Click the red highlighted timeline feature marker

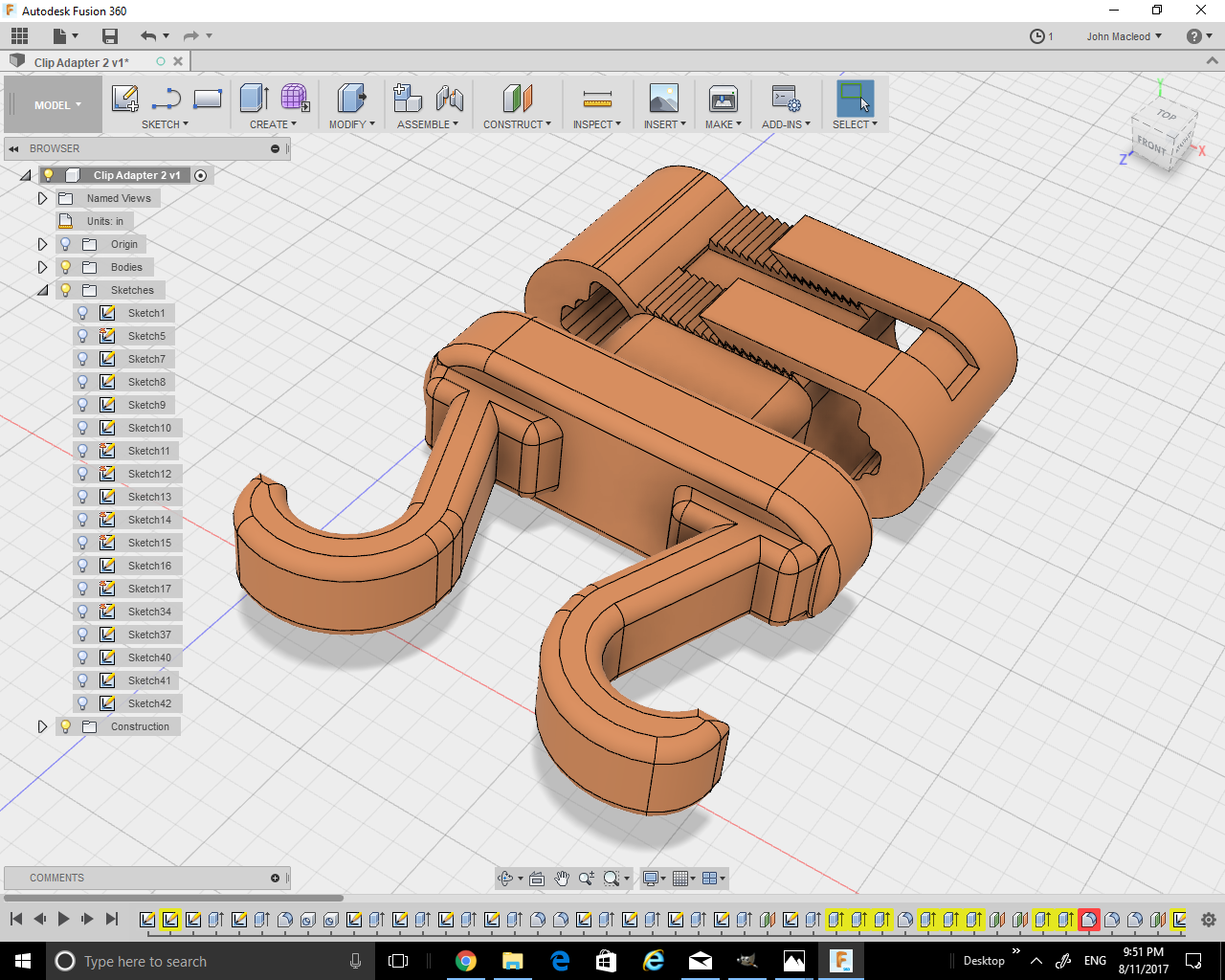(x=1088, y=920)
